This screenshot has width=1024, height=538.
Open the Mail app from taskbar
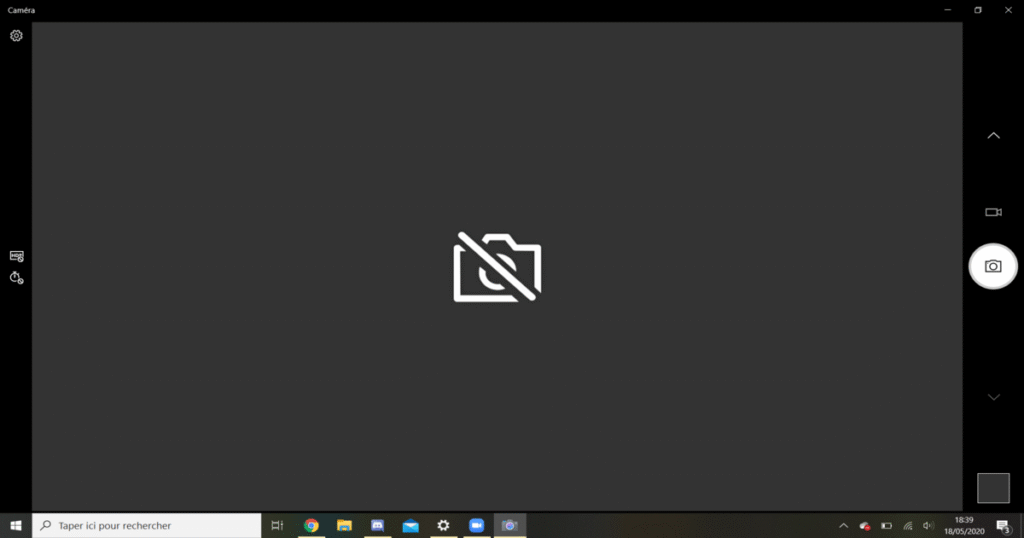point(410,525)
